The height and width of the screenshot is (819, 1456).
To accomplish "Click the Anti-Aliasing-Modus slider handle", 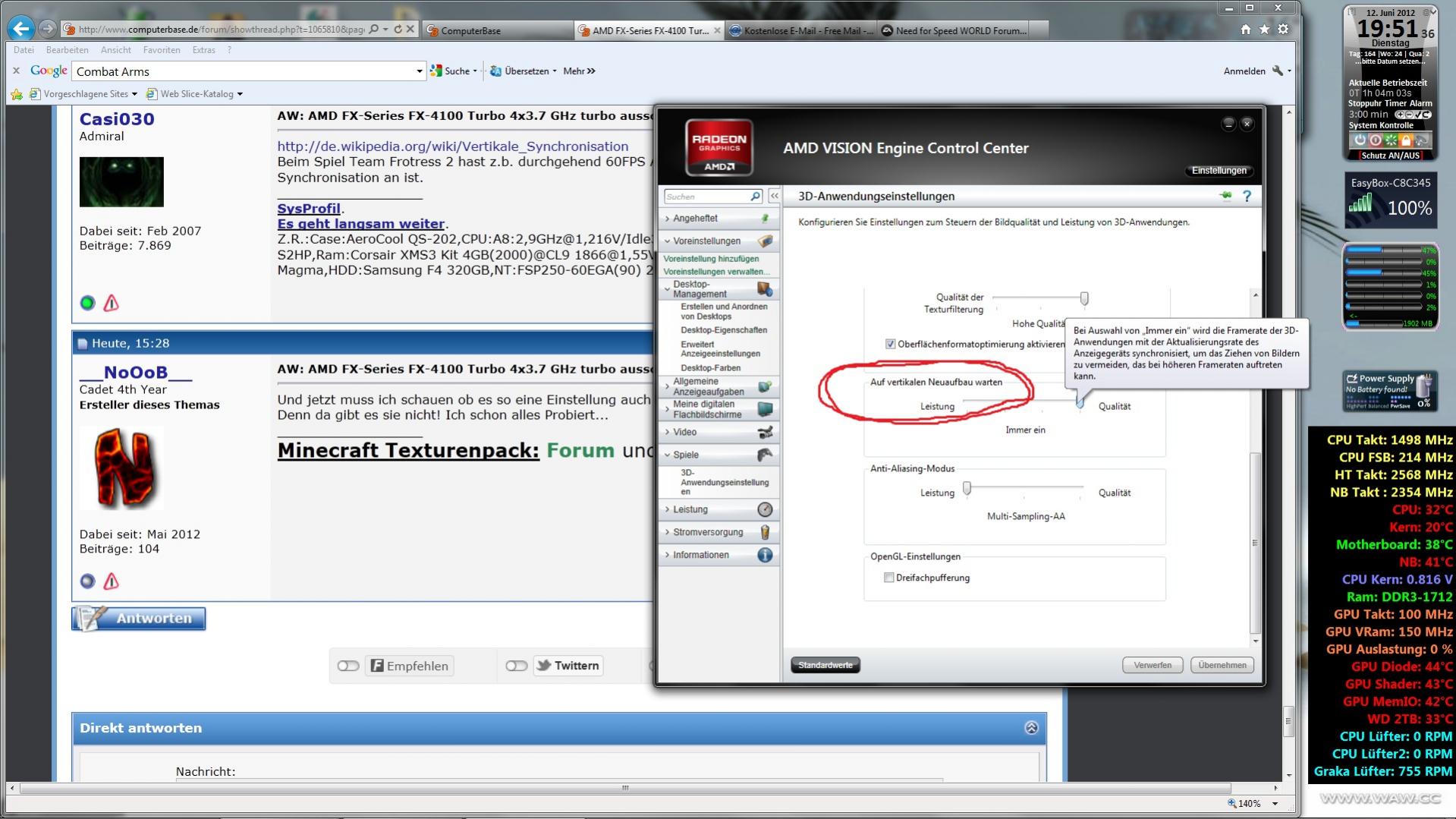I will point(967,488).
